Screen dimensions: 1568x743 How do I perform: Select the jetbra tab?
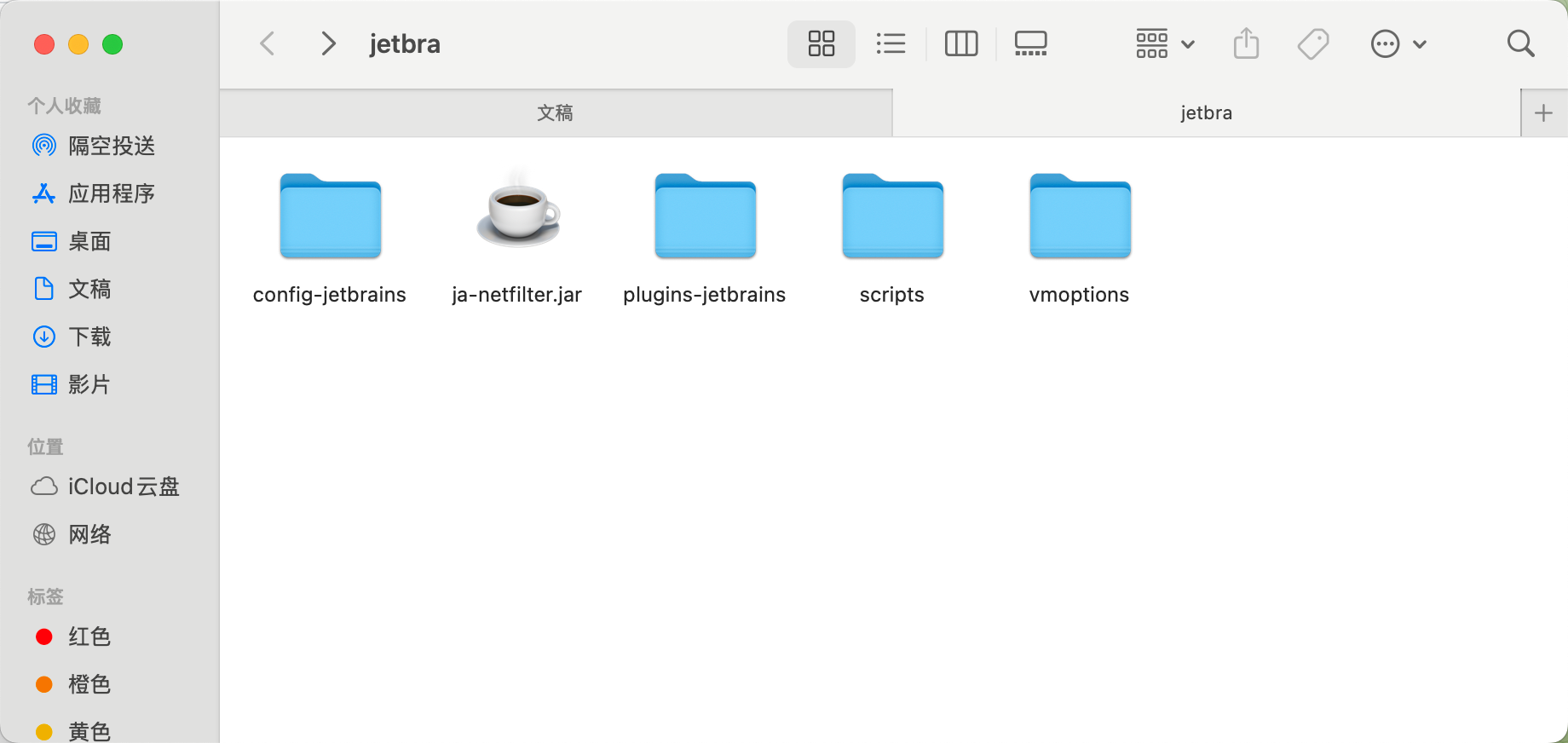pos(1206,113)
